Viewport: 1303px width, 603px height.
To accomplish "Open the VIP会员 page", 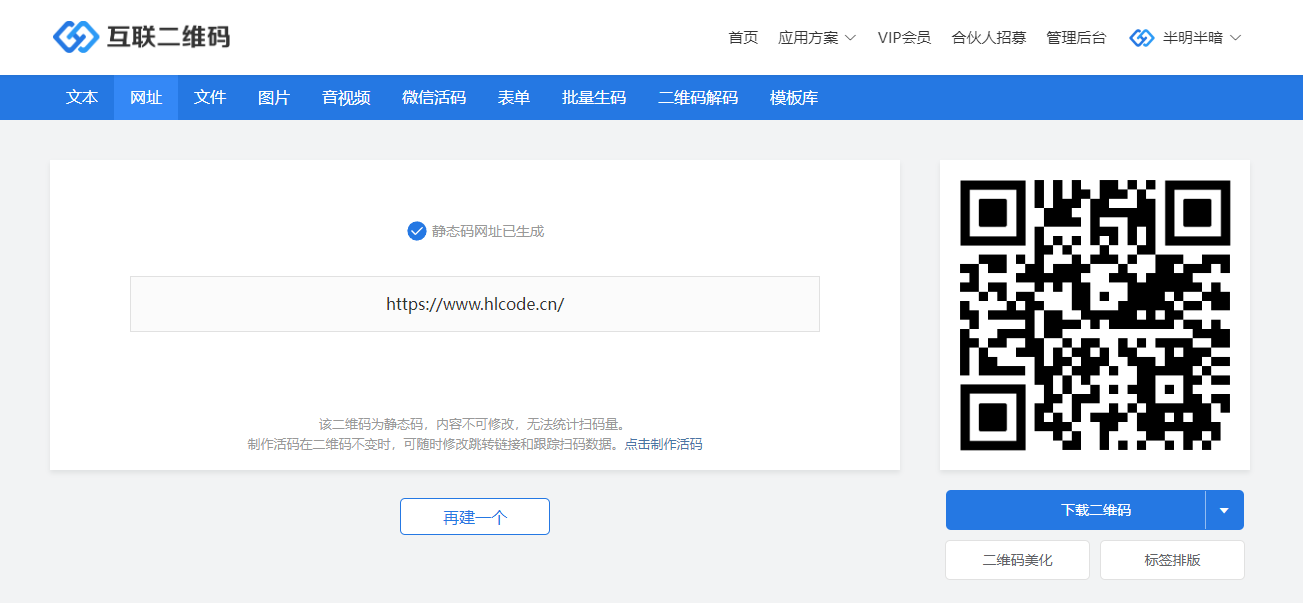I will pos(904,38).
